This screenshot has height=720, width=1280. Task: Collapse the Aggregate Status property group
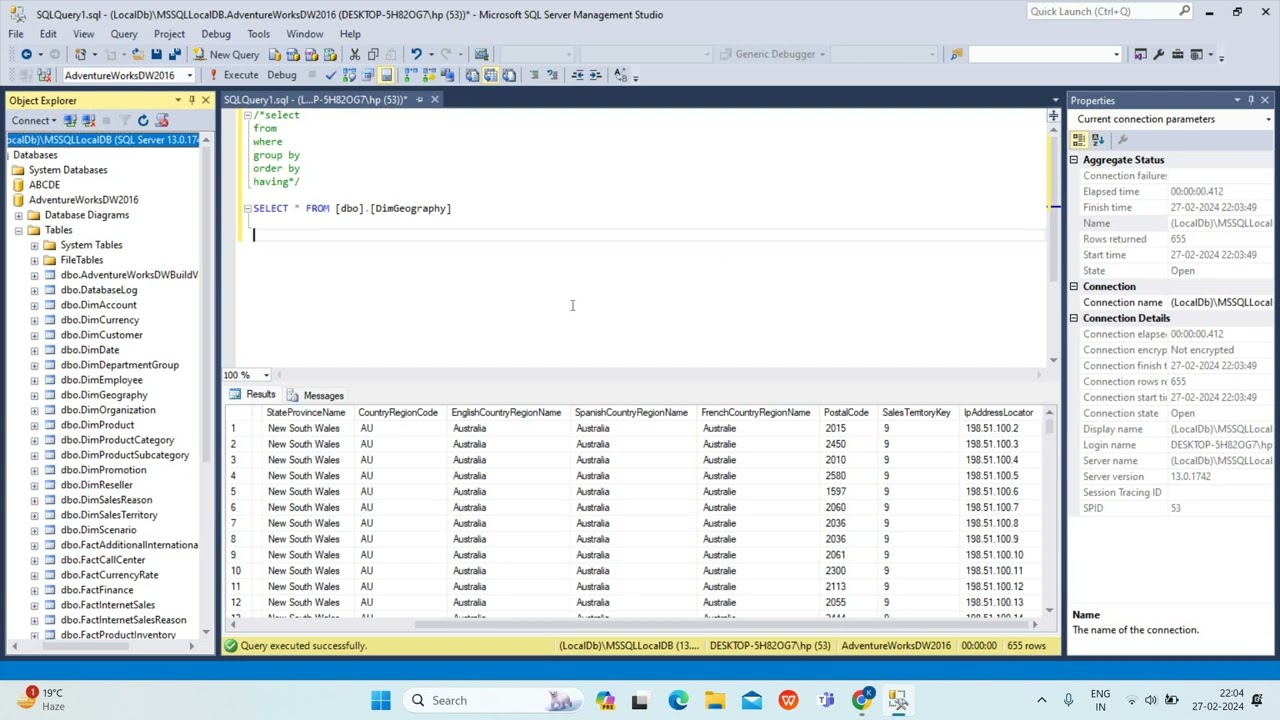pyautogui.click(x=1074, y=160)
